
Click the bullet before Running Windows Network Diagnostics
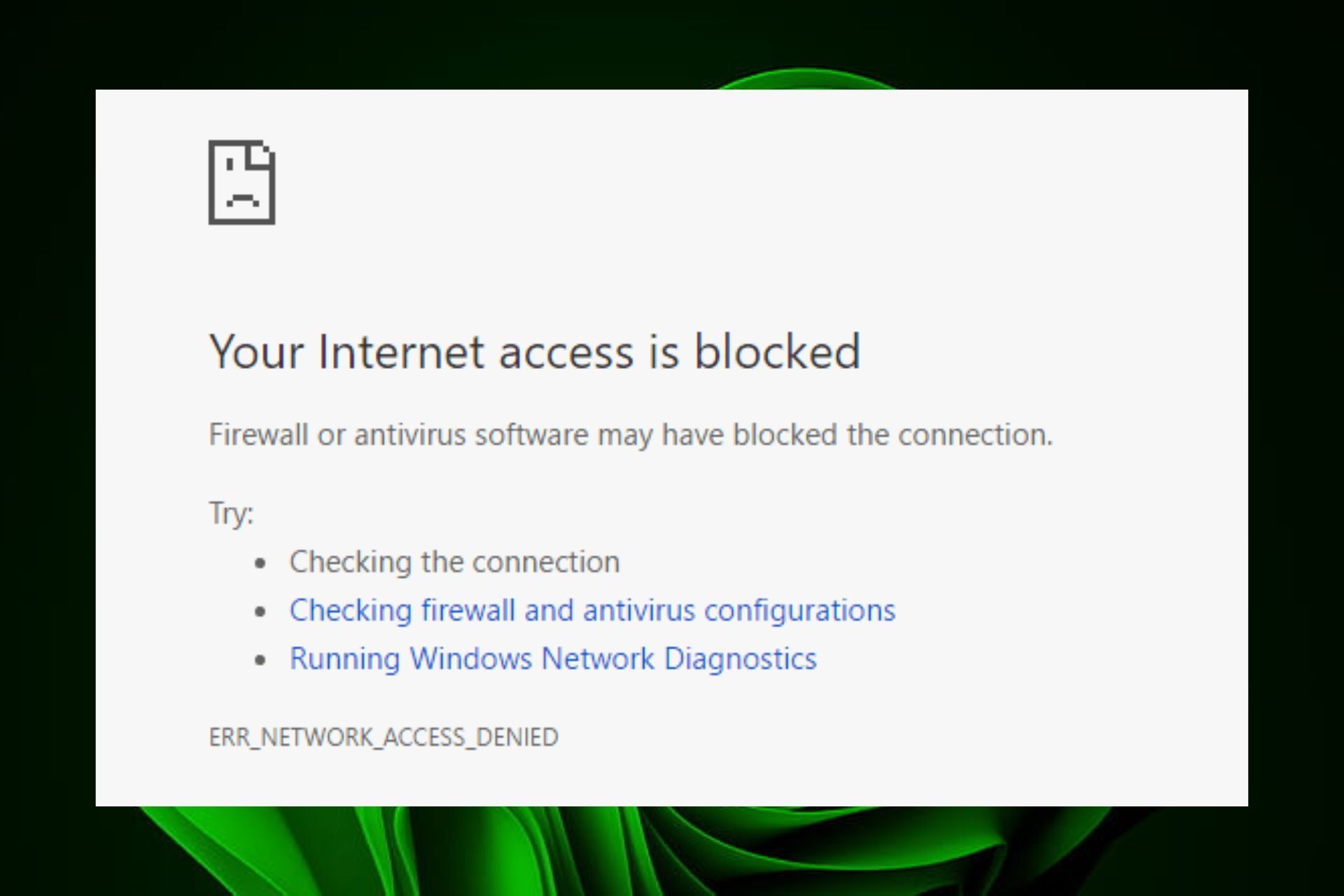coord(260,659)
